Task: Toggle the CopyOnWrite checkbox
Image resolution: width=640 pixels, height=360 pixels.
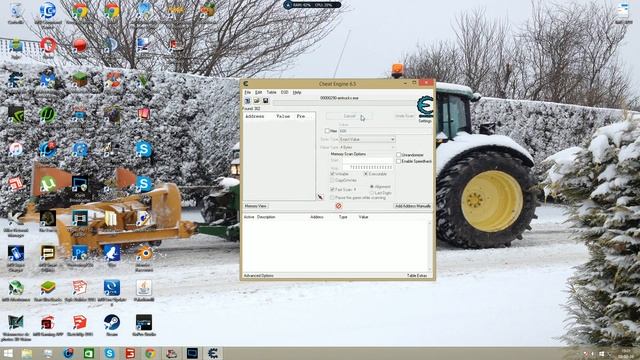Action: (x=332, y=180)
